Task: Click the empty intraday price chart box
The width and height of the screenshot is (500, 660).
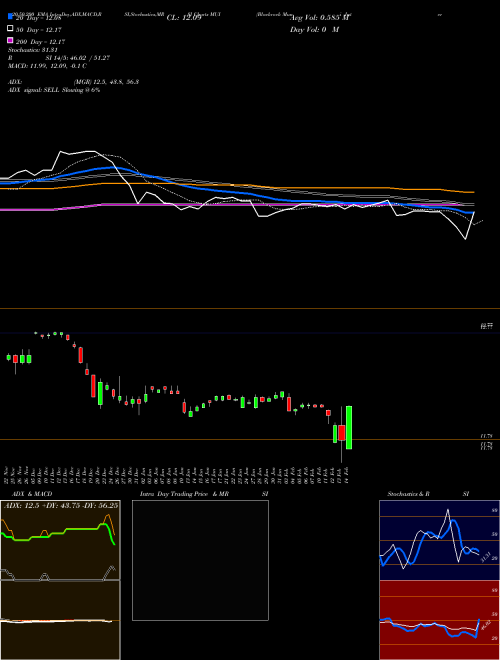Action: pos(200,560)
